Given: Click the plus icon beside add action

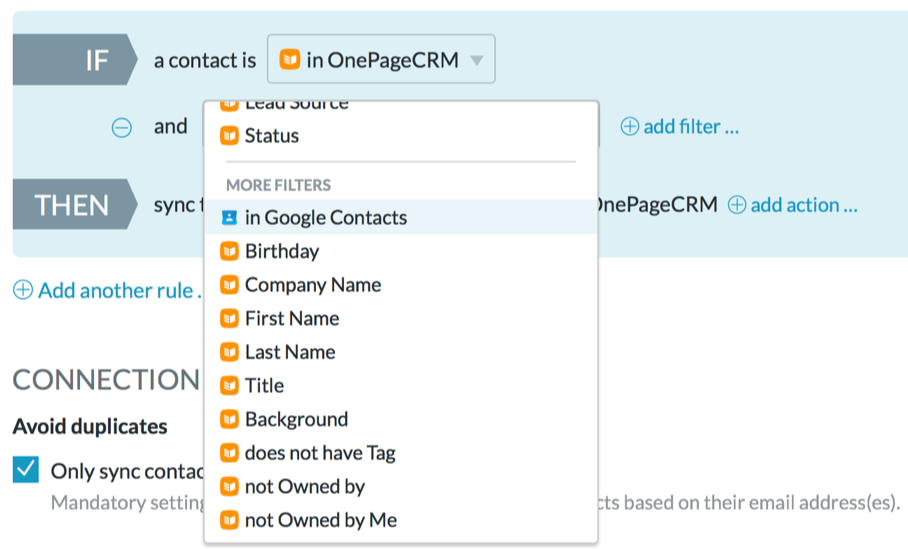Looking at the screenshot, I should click(x=737, y=205).
